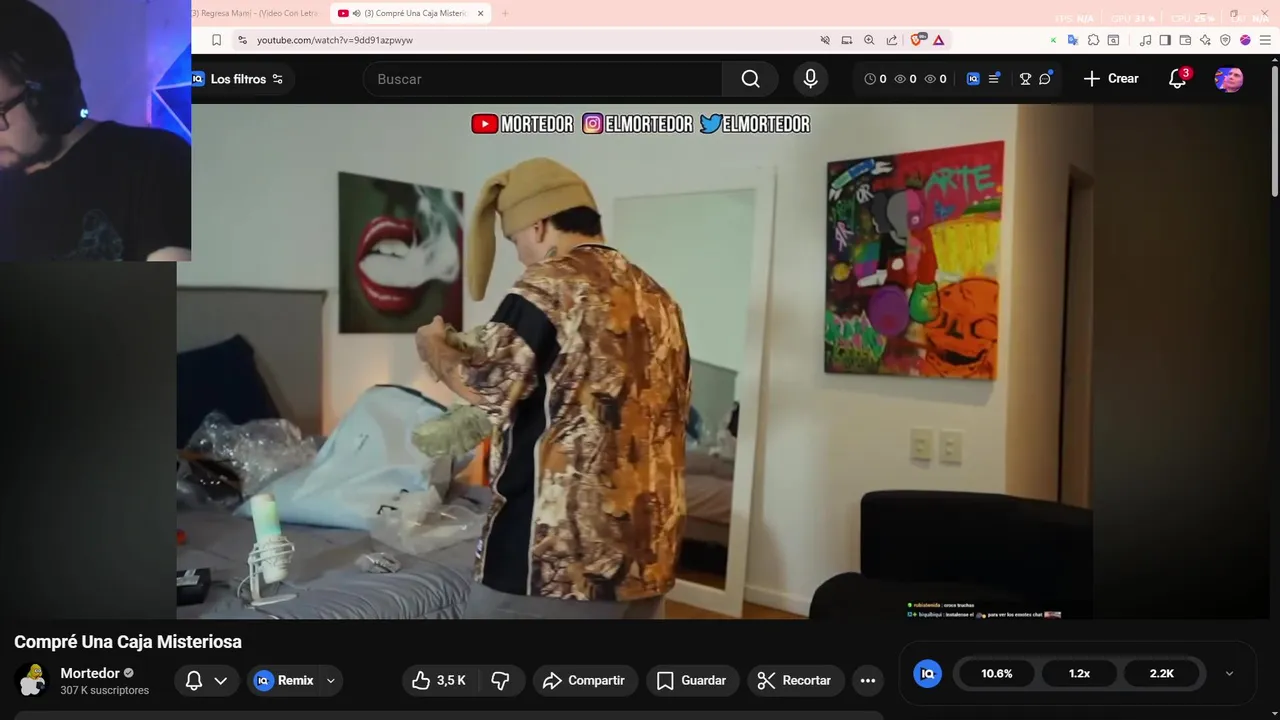
Task: Activate voice search microphone
Action: (x=810, y=79)
